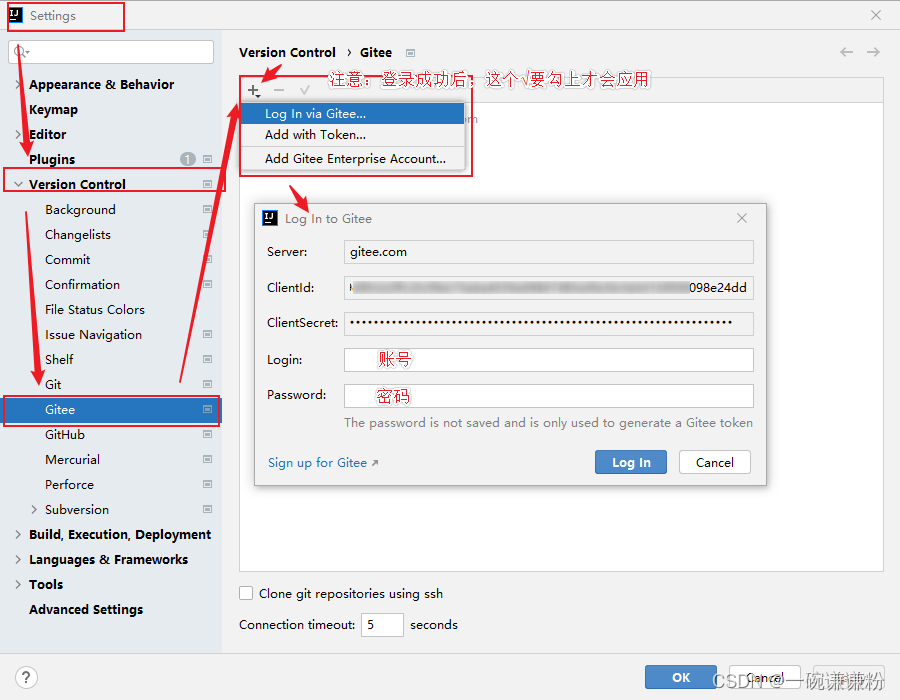Click the Server field showing gitee.com
This screenshot has height=700, width=900.
(x=549, y=252)
